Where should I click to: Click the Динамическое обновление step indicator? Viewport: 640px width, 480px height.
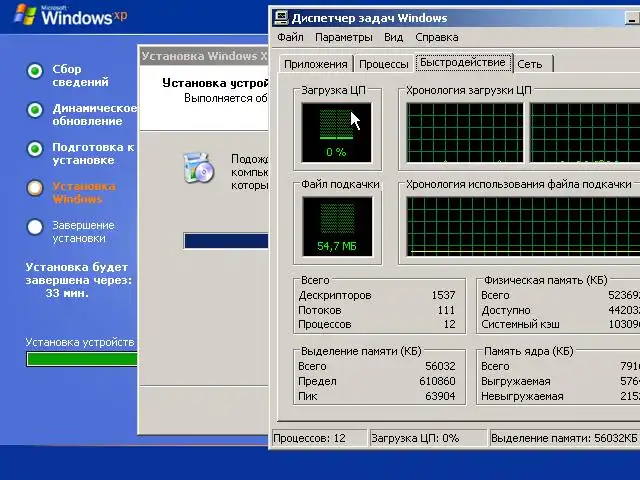(x=35, y=110)
